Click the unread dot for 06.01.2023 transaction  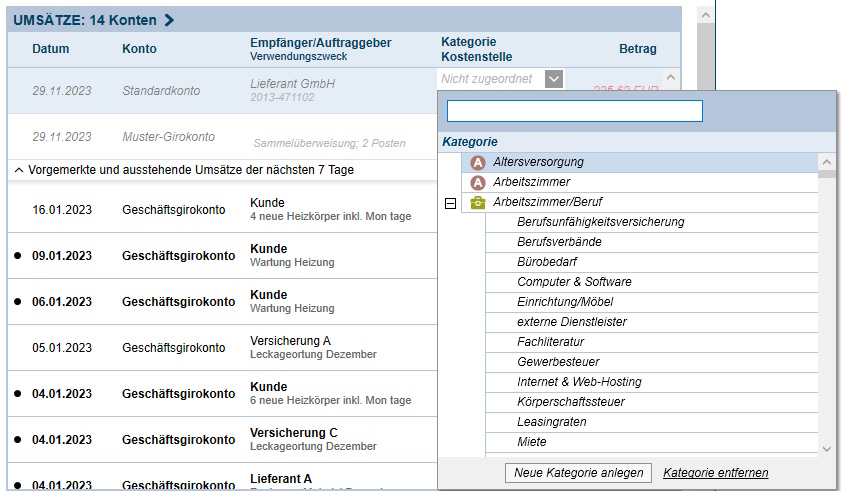(x=18, y=302)
